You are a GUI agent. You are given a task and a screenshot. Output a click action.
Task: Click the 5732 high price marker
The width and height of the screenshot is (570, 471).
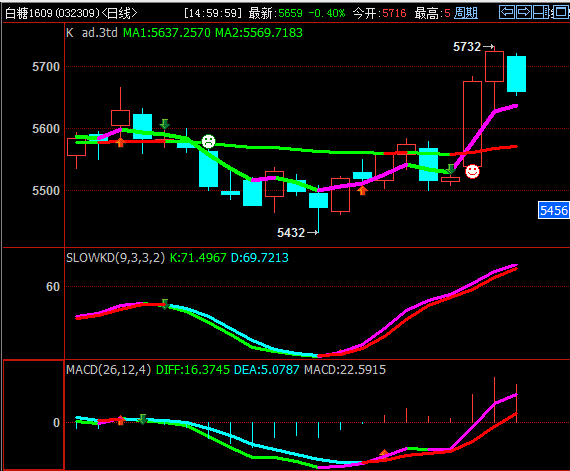click(x=473, y=47)
